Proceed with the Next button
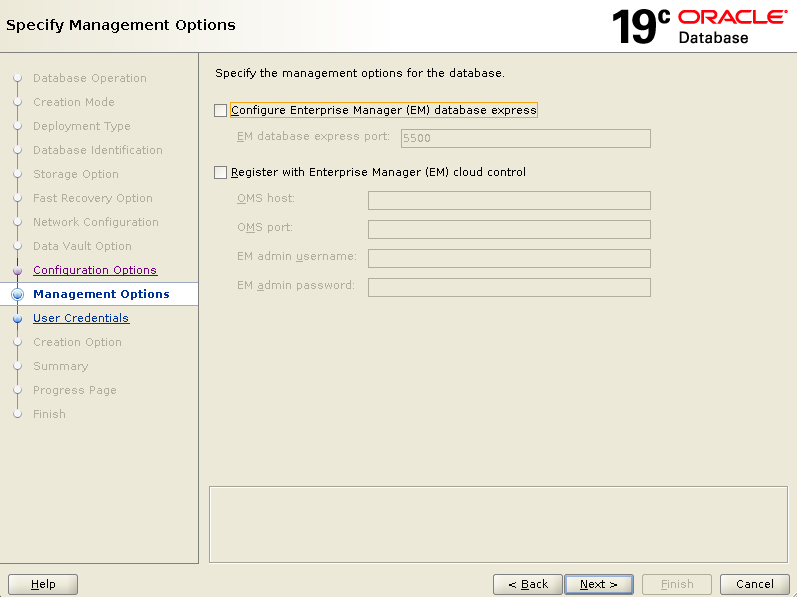 click(x=599, y=584)
